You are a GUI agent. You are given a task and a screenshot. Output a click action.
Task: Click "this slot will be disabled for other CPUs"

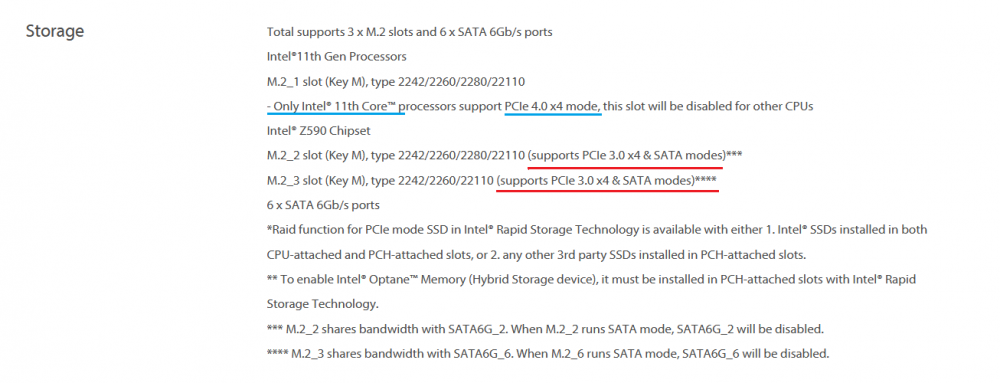[x=709, y=106]
